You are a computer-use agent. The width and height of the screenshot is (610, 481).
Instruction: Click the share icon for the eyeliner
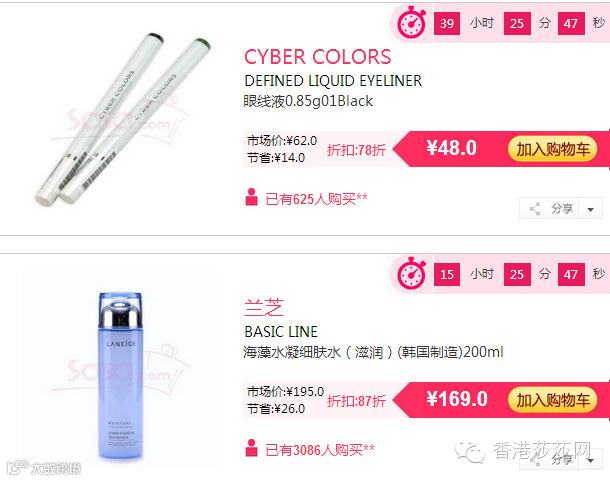point(535,209)
